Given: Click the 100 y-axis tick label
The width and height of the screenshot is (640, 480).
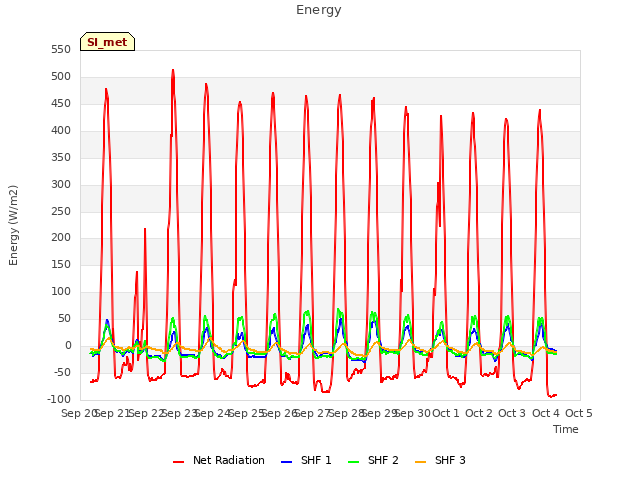Looking at the screenshot, I should click(x=61, y=291).
